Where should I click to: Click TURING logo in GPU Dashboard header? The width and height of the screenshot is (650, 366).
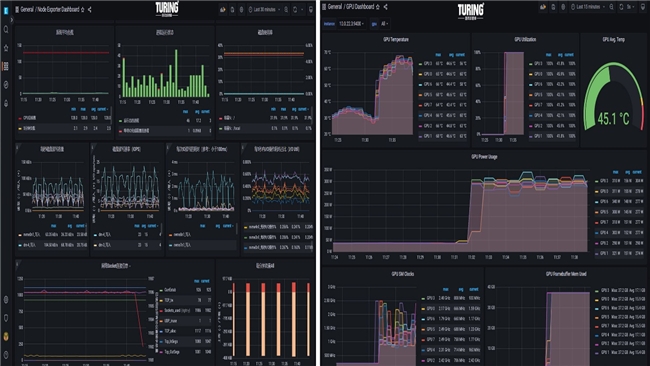[471, 11]
